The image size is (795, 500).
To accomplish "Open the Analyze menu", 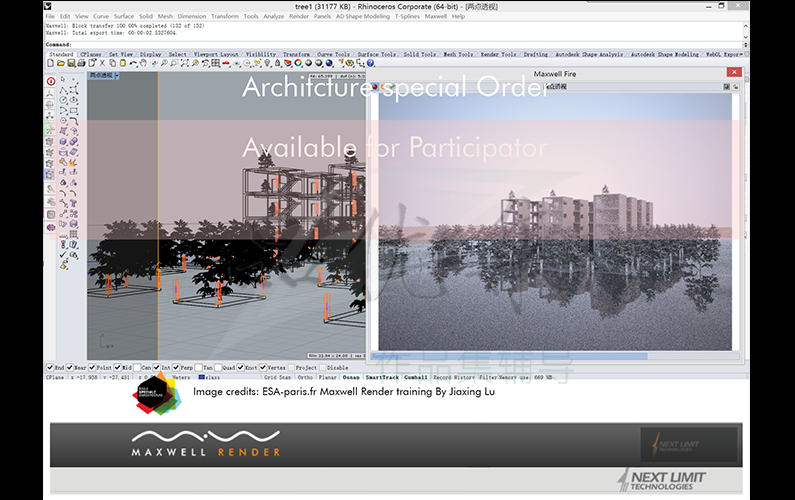I will pyautogui.click(x=274, y=16).
